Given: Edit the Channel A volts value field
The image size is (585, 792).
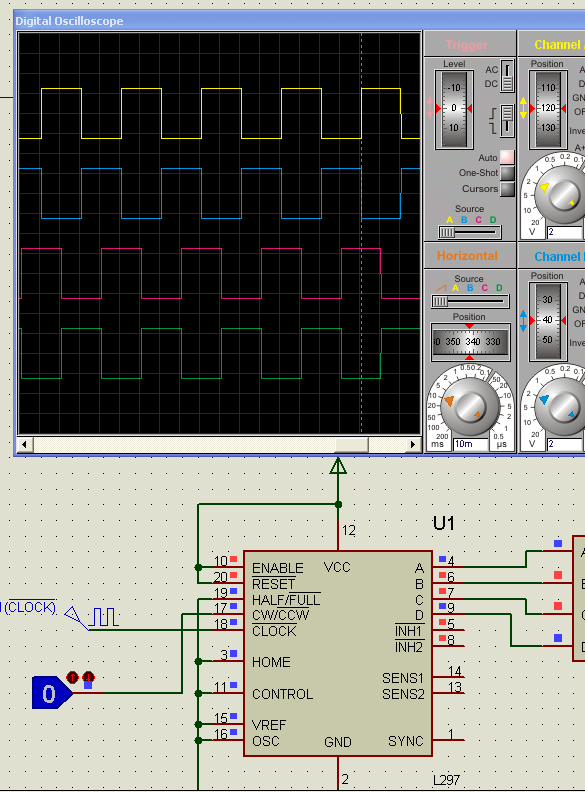Looking at the screenshot, I should coord(565,232).
